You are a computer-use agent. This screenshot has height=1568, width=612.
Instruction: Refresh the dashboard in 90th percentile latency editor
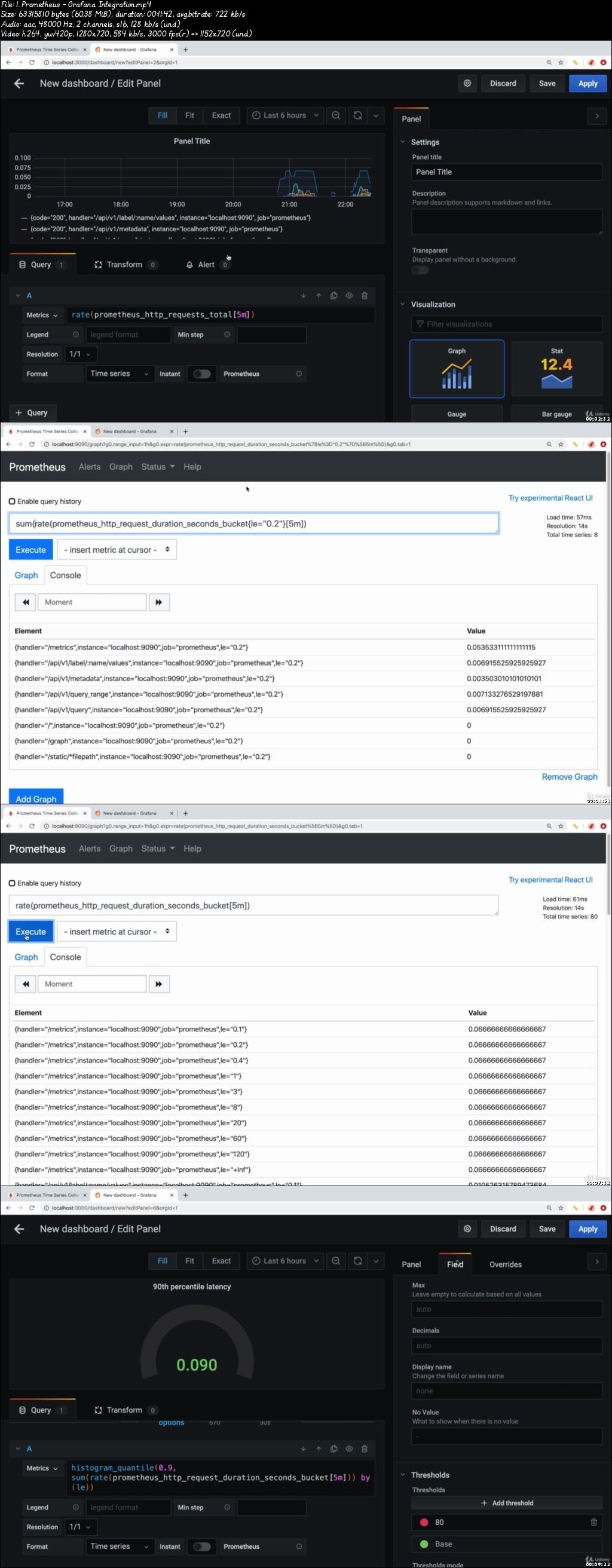[x=358, y=1261]
